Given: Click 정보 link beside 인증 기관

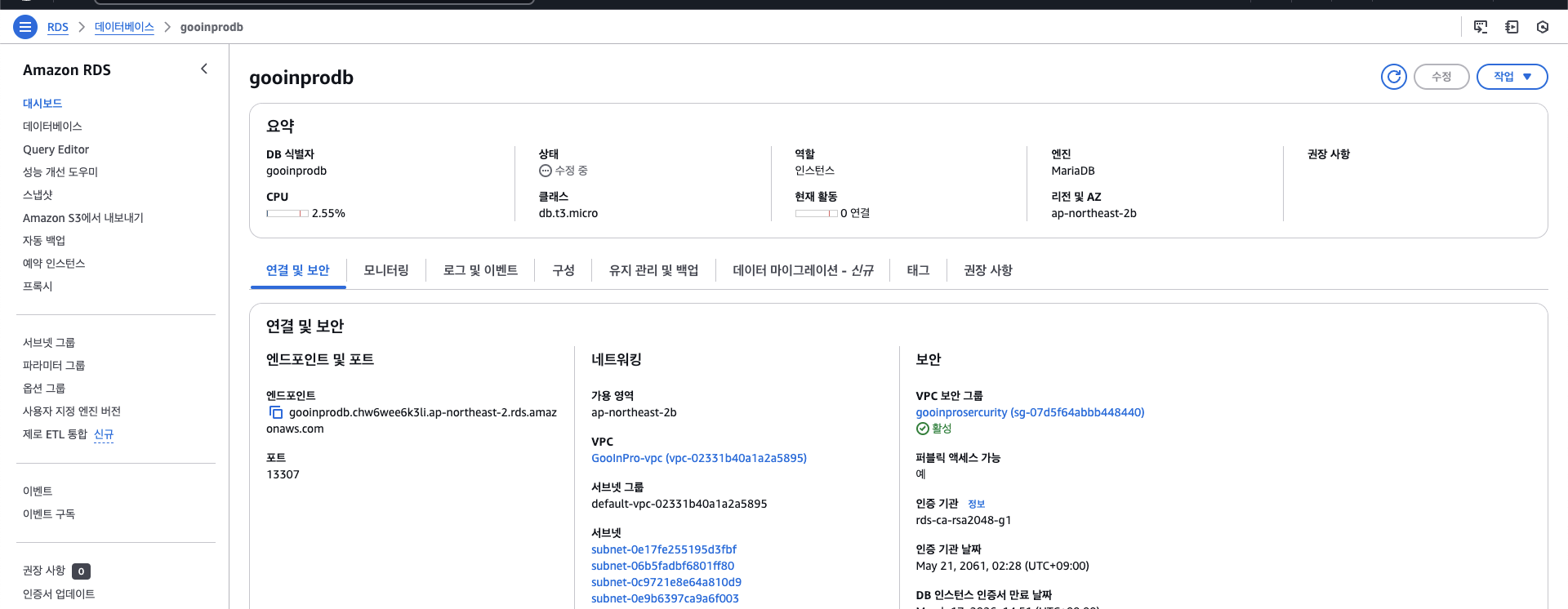Looking at the screenshot, I should coord(976,505).
